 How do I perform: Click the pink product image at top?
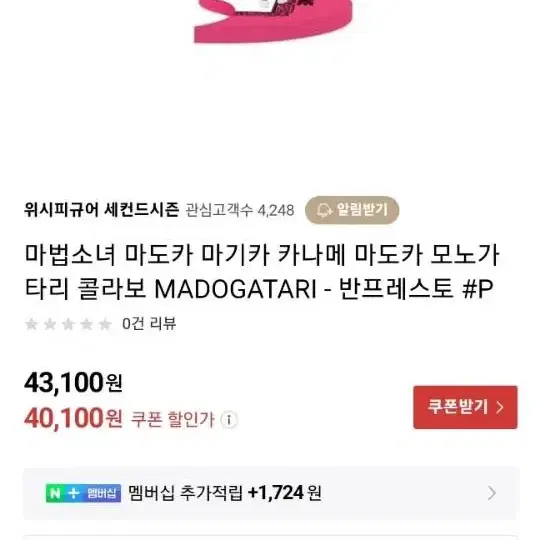[273, 21]
